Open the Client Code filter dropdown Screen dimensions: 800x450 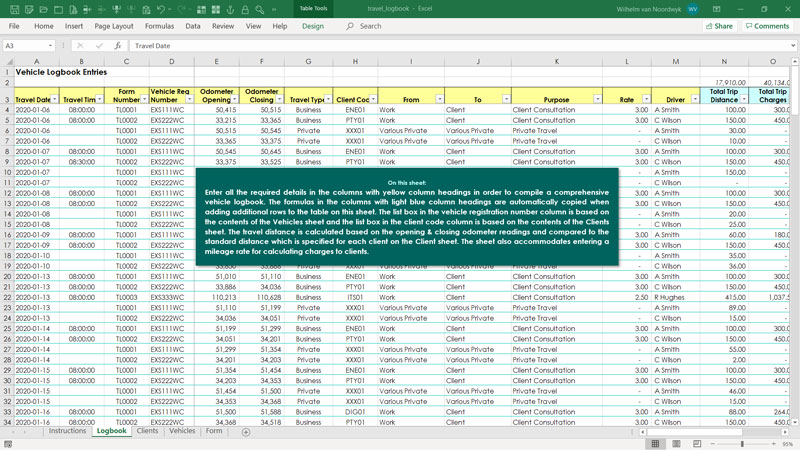coord(373,99)
